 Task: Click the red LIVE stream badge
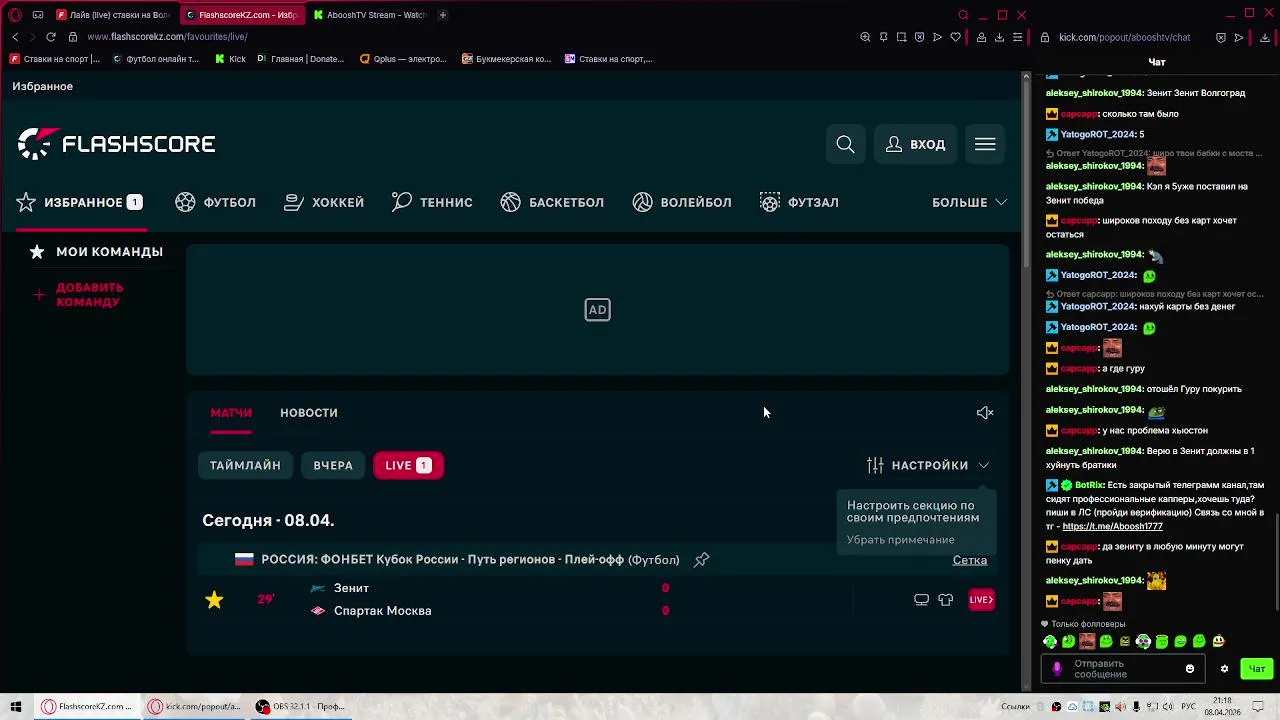coord(981,600)
